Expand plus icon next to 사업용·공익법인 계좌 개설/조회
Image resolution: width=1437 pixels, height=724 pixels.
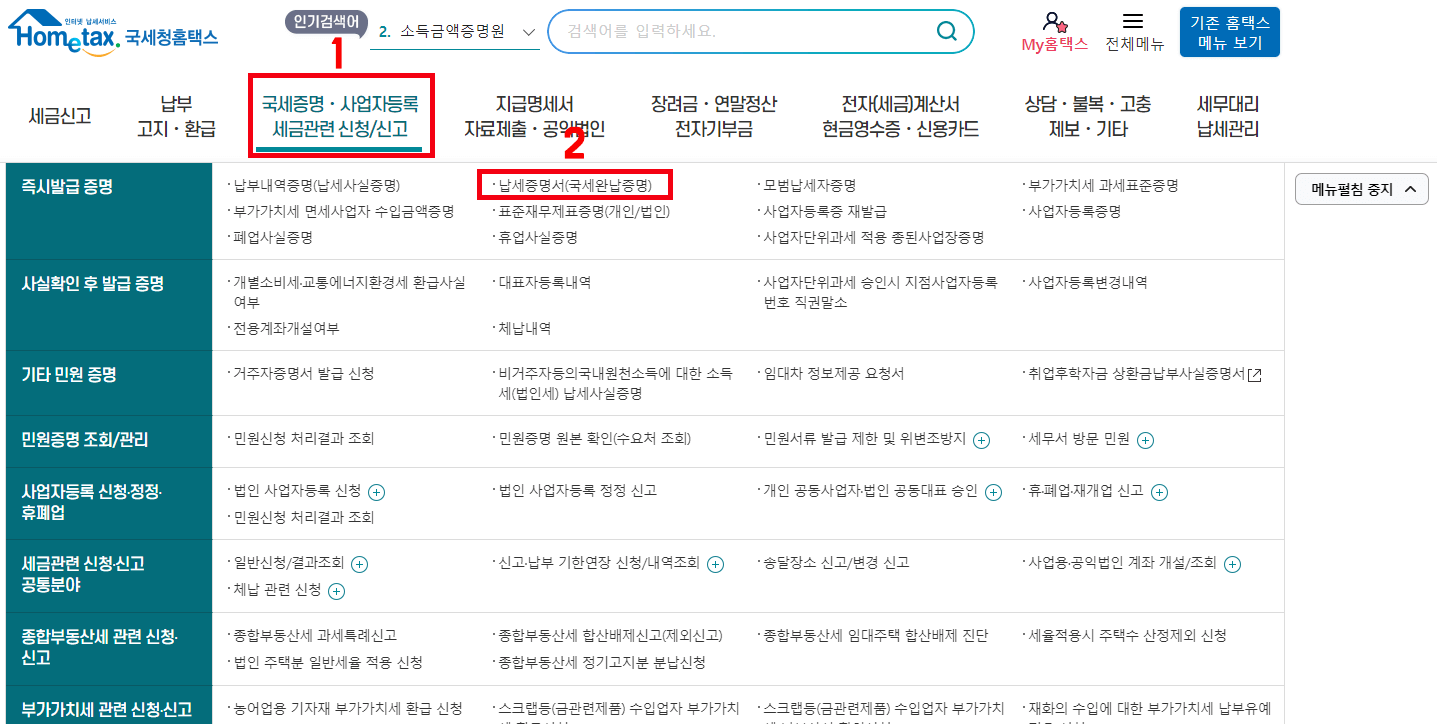coord(1233,564)
